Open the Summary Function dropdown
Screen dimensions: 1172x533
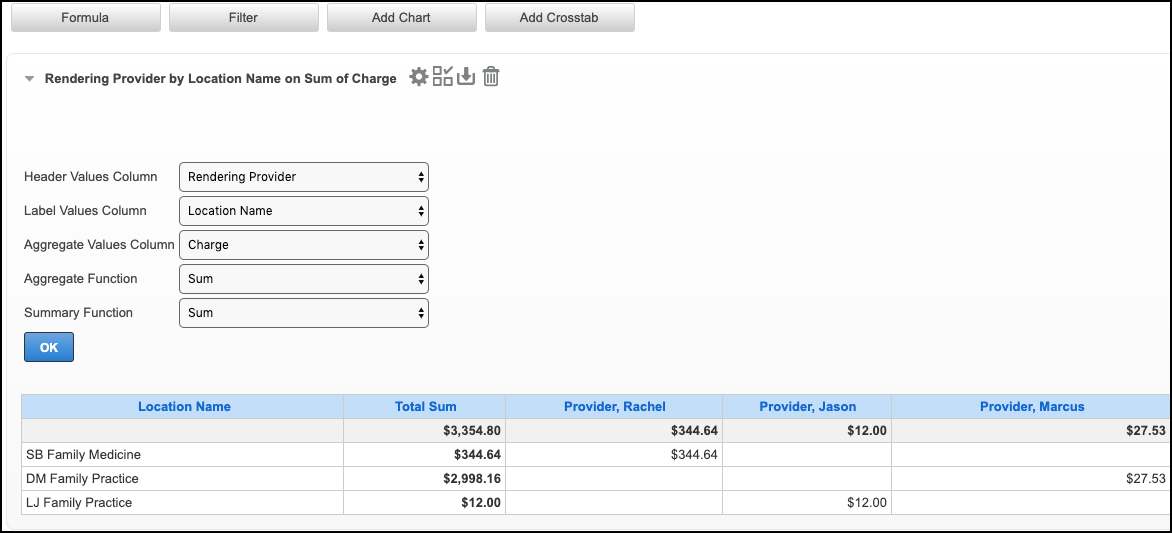(303, 313)
